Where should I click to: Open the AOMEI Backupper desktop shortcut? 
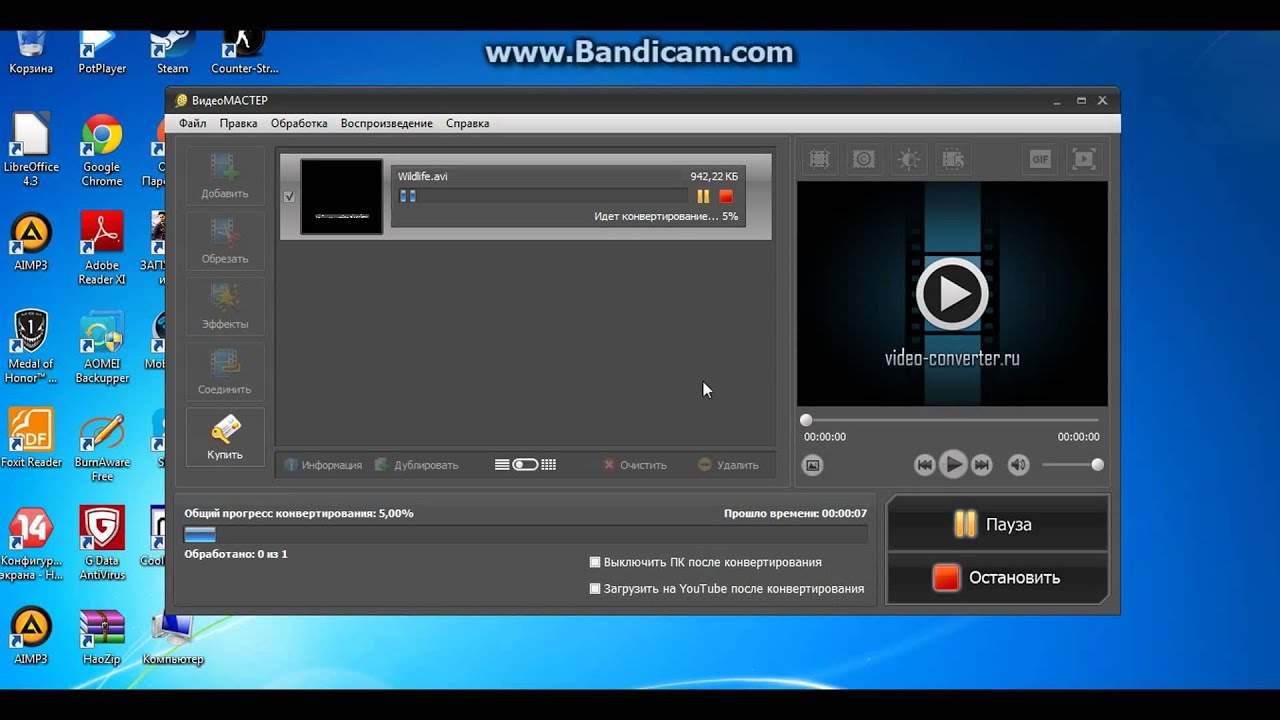[102, 348]
